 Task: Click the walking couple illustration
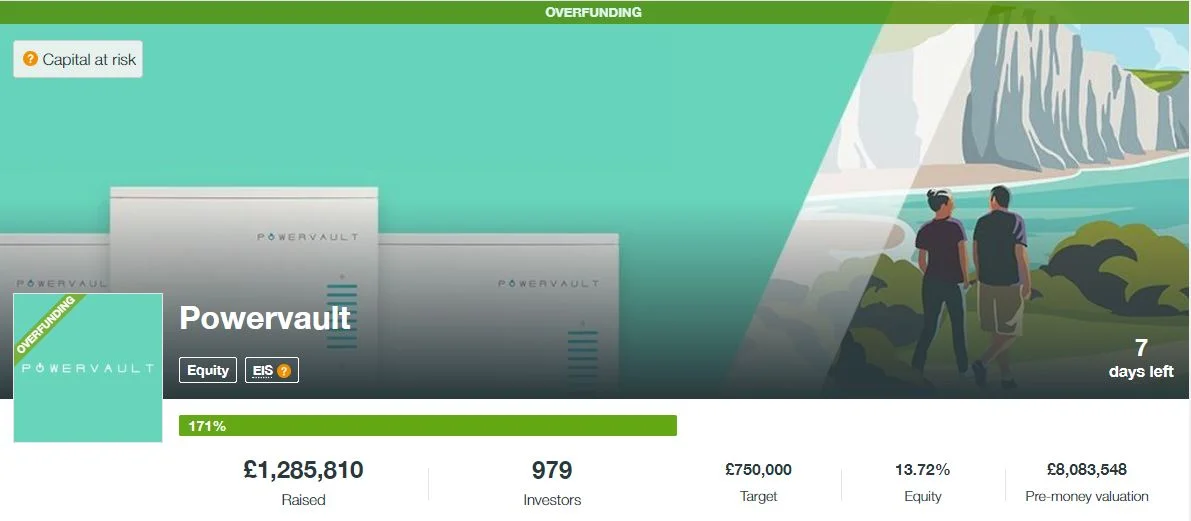(972, 287)
